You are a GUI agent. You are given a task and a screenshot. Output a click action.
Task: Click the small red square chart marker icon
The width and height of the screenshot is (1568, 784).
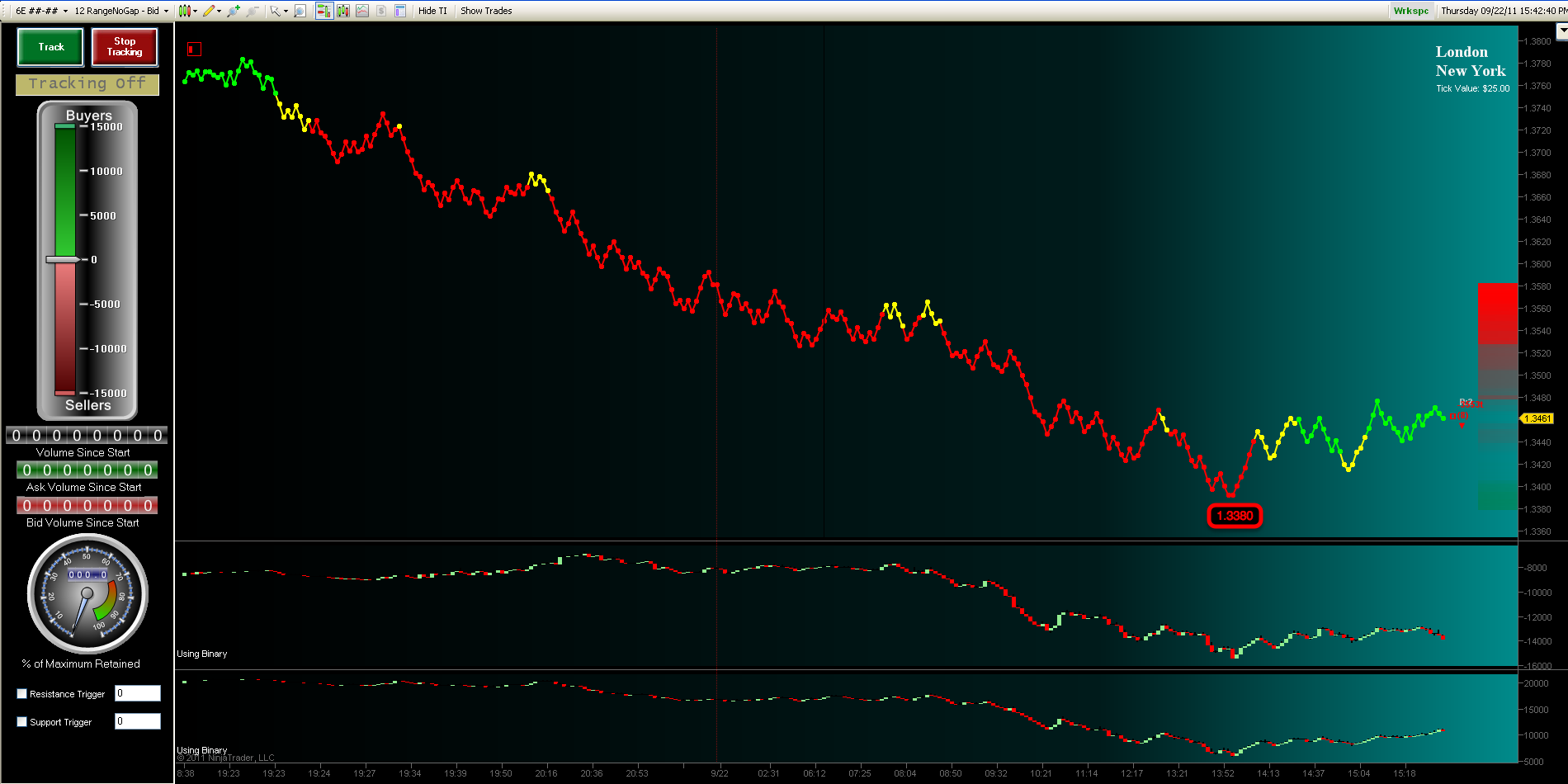click(194, 49)
